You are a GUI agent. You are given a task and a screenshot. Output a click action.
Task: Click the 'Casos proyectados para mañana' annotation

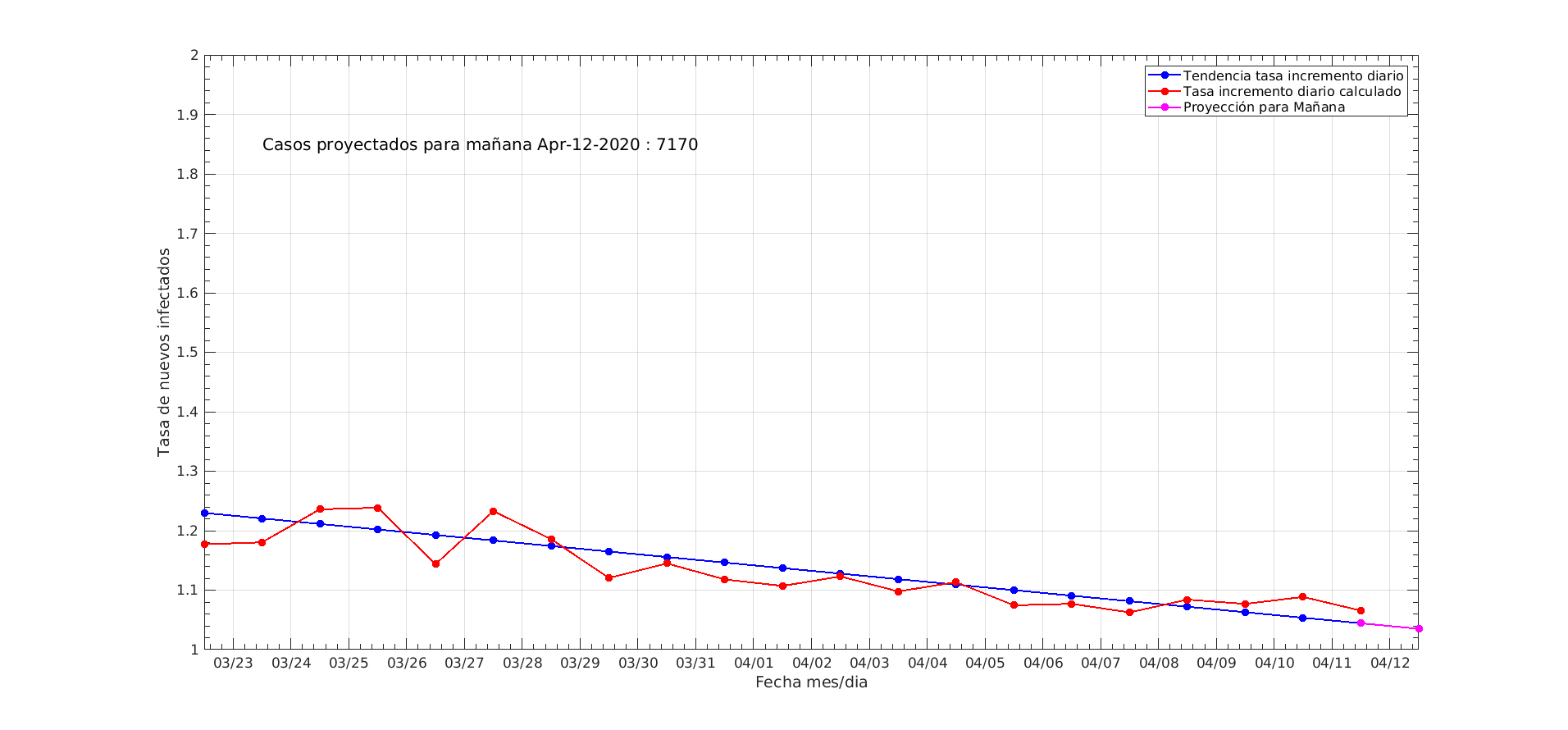pos(480,145)
